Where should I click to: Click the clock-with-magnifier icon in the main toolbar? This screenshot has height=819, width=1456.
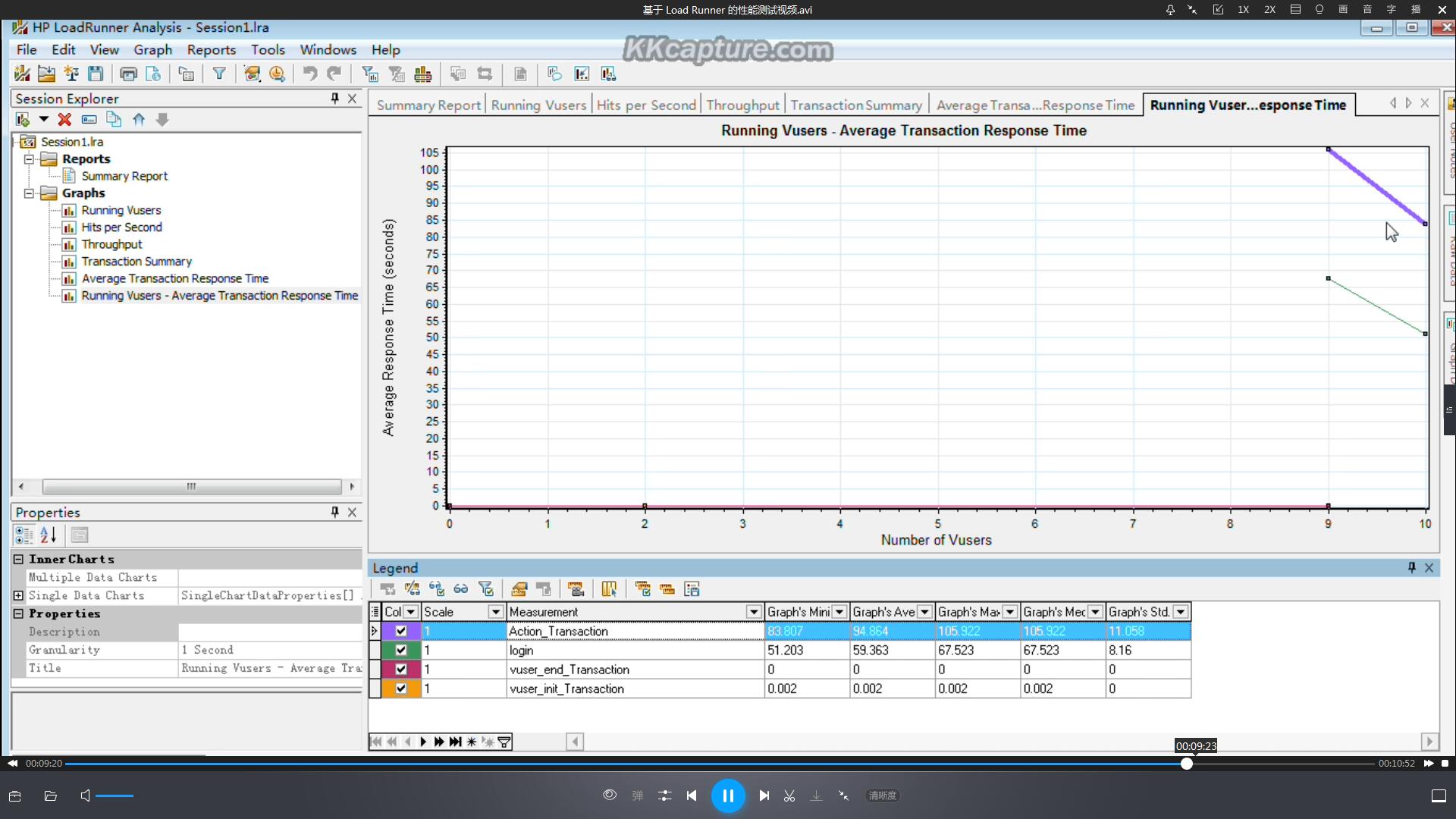(x=277, y=74)
